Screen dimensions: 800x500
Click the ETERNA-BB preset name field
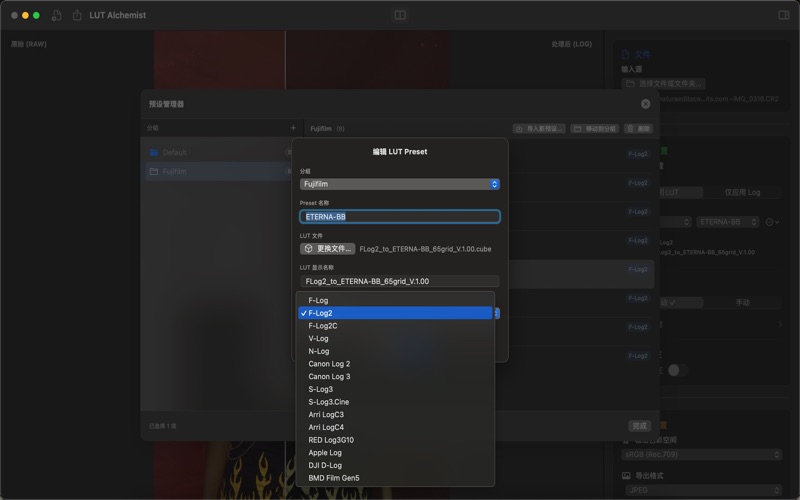pyautogui.click(x=399, y=217)
